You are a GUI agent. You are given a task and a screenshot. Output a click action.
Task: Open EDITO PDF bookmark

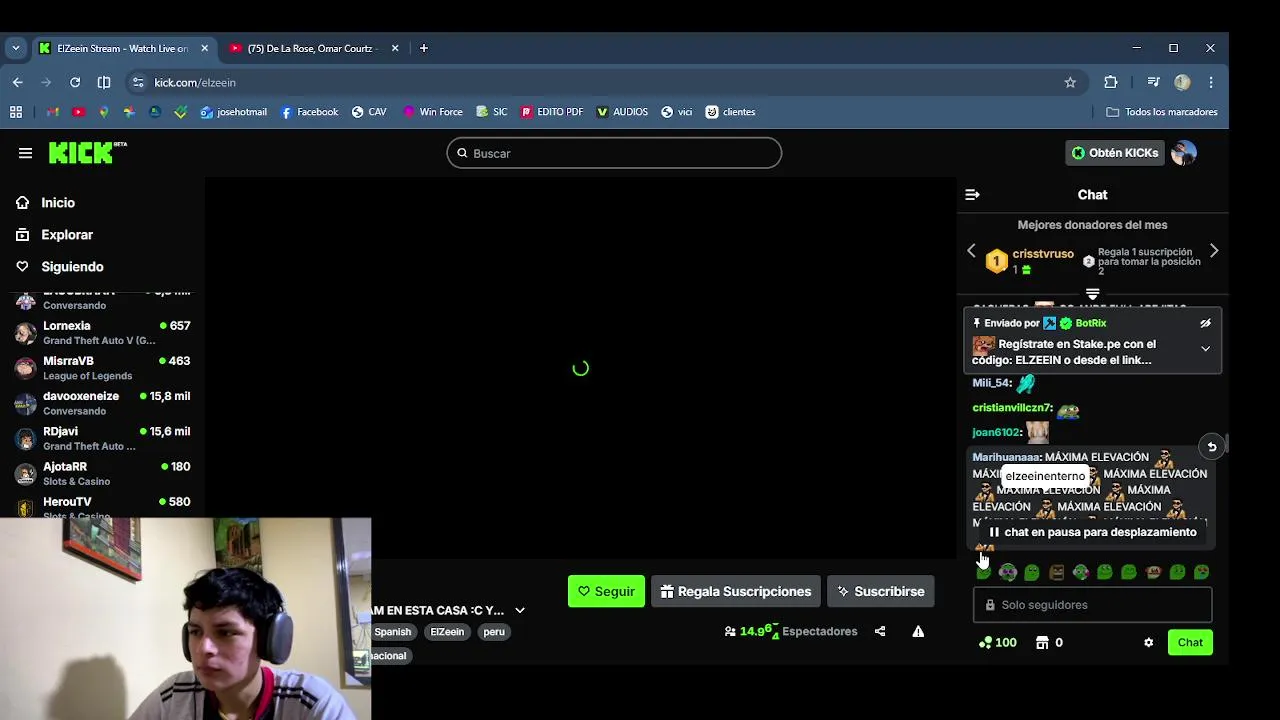tap(551, 112)
